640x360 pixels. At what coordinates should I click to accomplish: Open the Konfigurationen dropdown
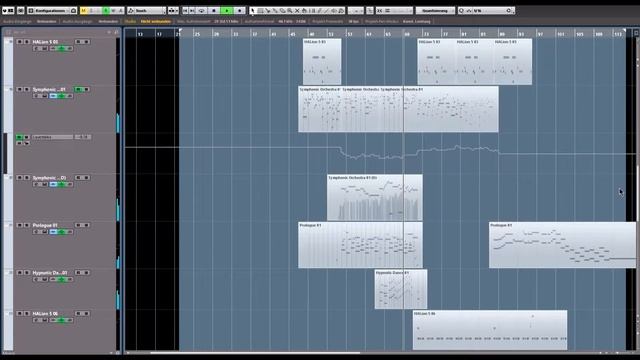49,11
